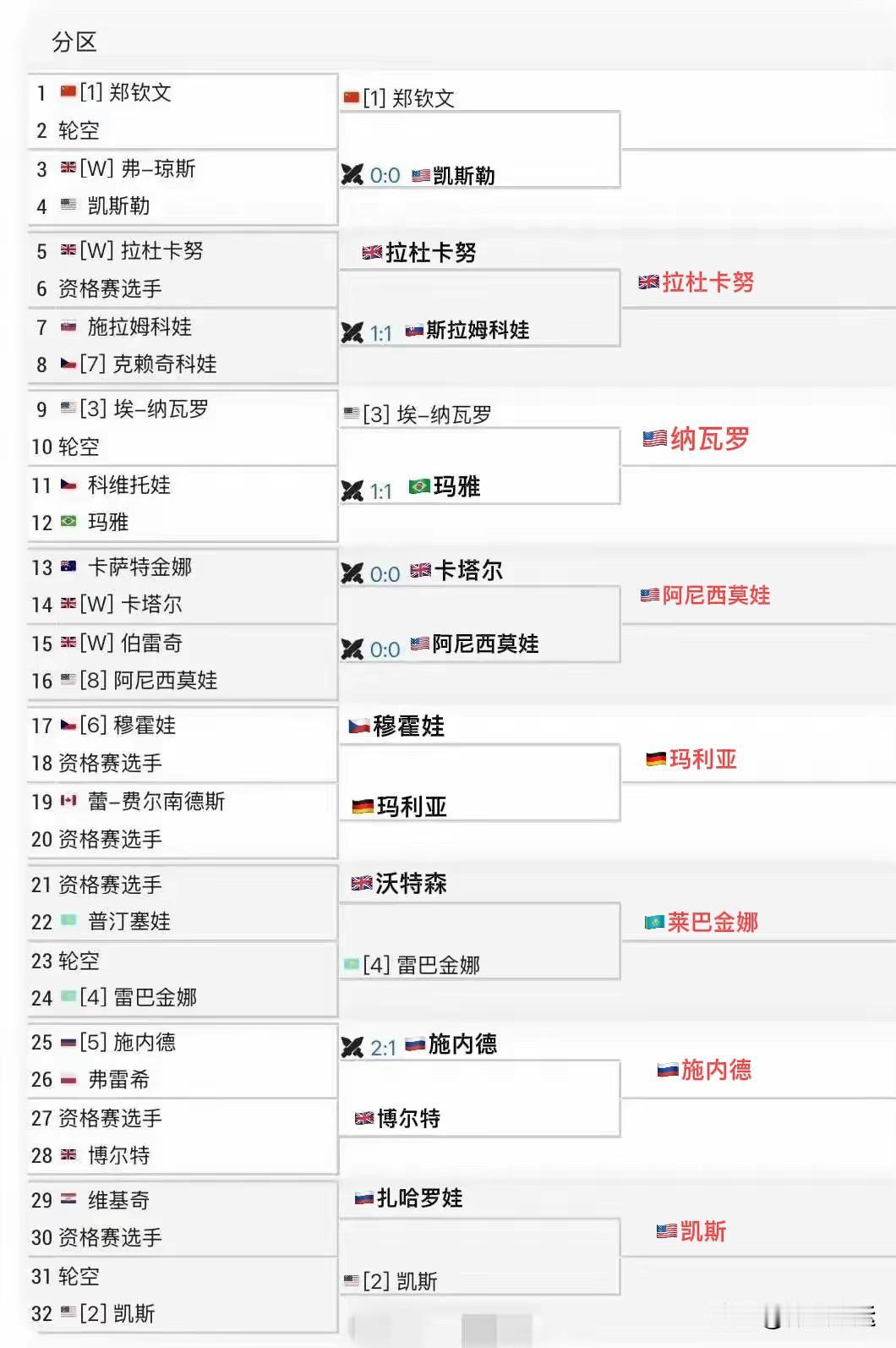The width and height of the screenshot is (896, 1348).
Task: Select [2] 凯斯 in row 32
Action: coord(117,1313)
